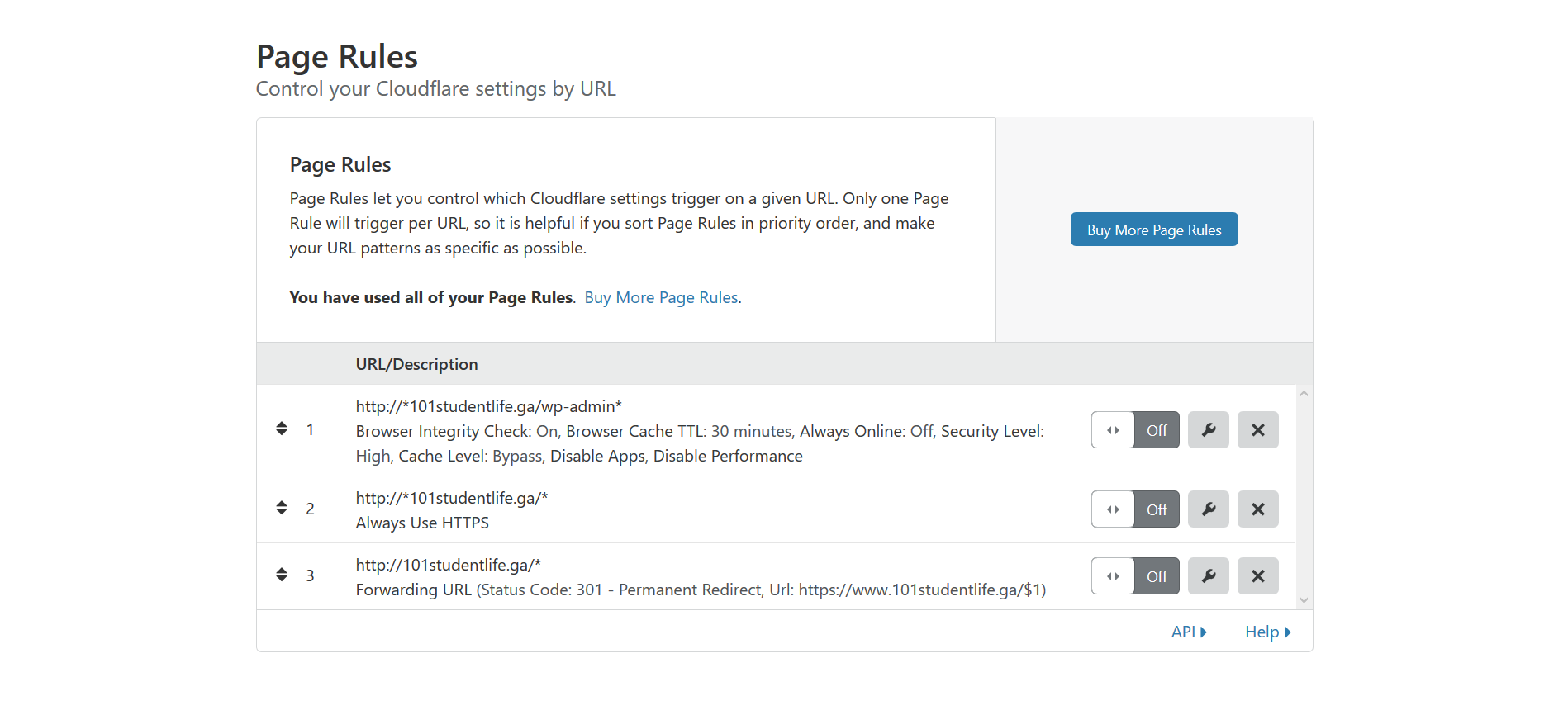Screen dimensions: 1568x701
Task: Switch on the Forwarding URL rule
Action: coord(1134,576)
